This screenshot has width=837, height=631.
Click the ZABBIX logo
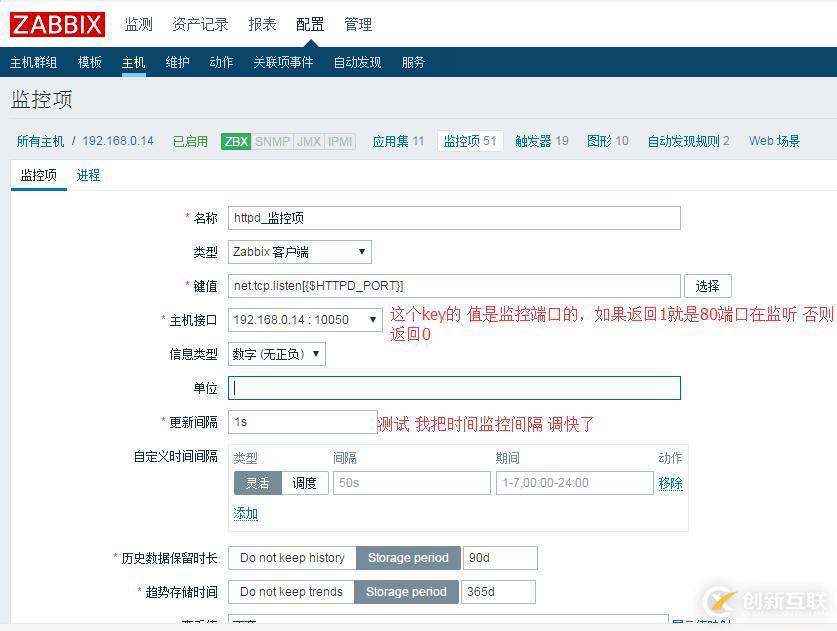point(57,25)
